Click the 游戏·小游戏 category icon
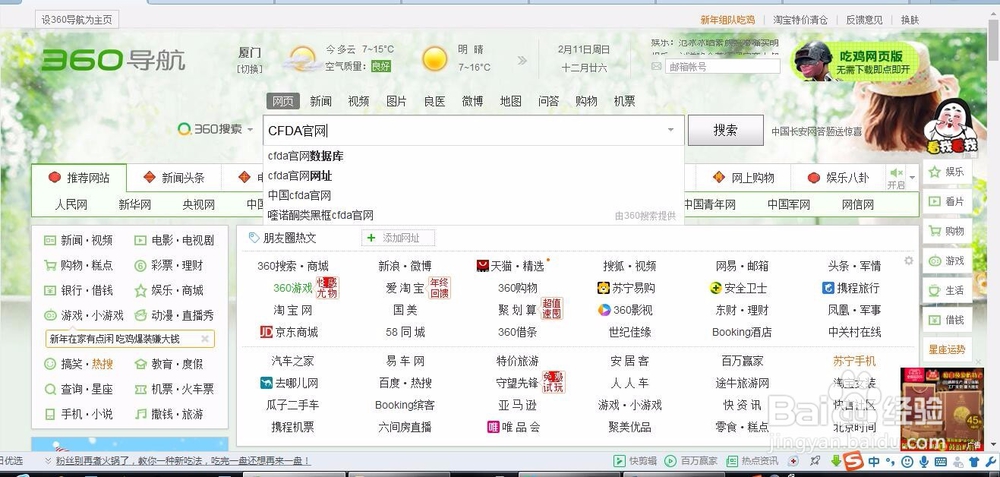Viewport: 1000px width, 477px height. (50, 315)
